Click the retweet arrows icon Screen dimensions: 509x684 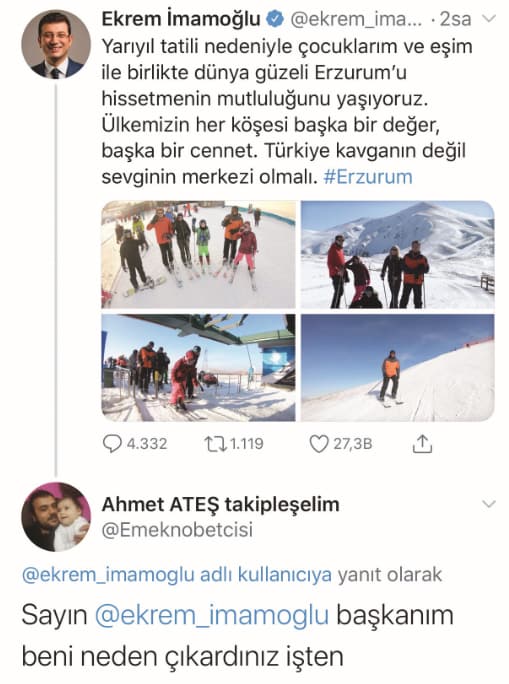click(215, 444)
